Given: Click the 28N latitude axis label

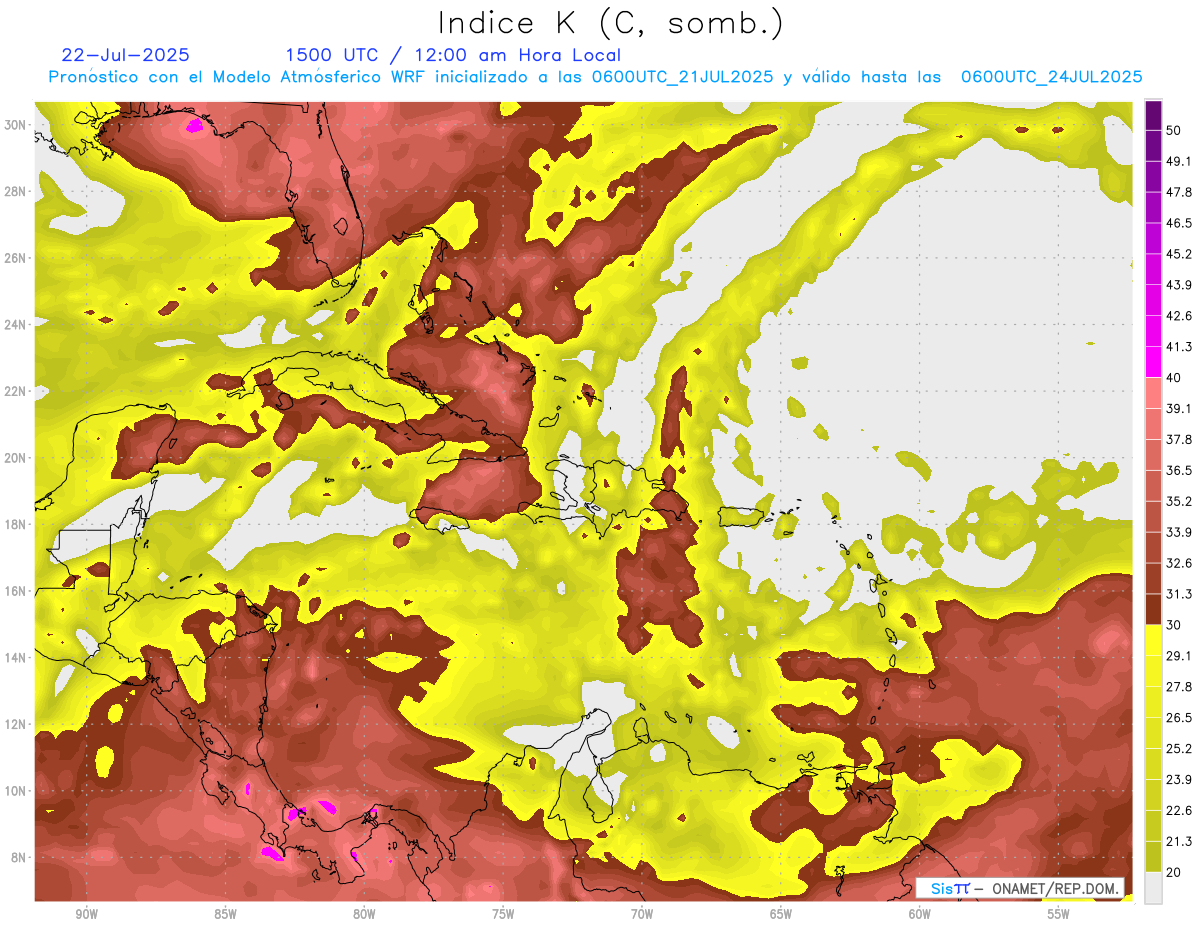Looking at the screenshot, I should (15, 191).
